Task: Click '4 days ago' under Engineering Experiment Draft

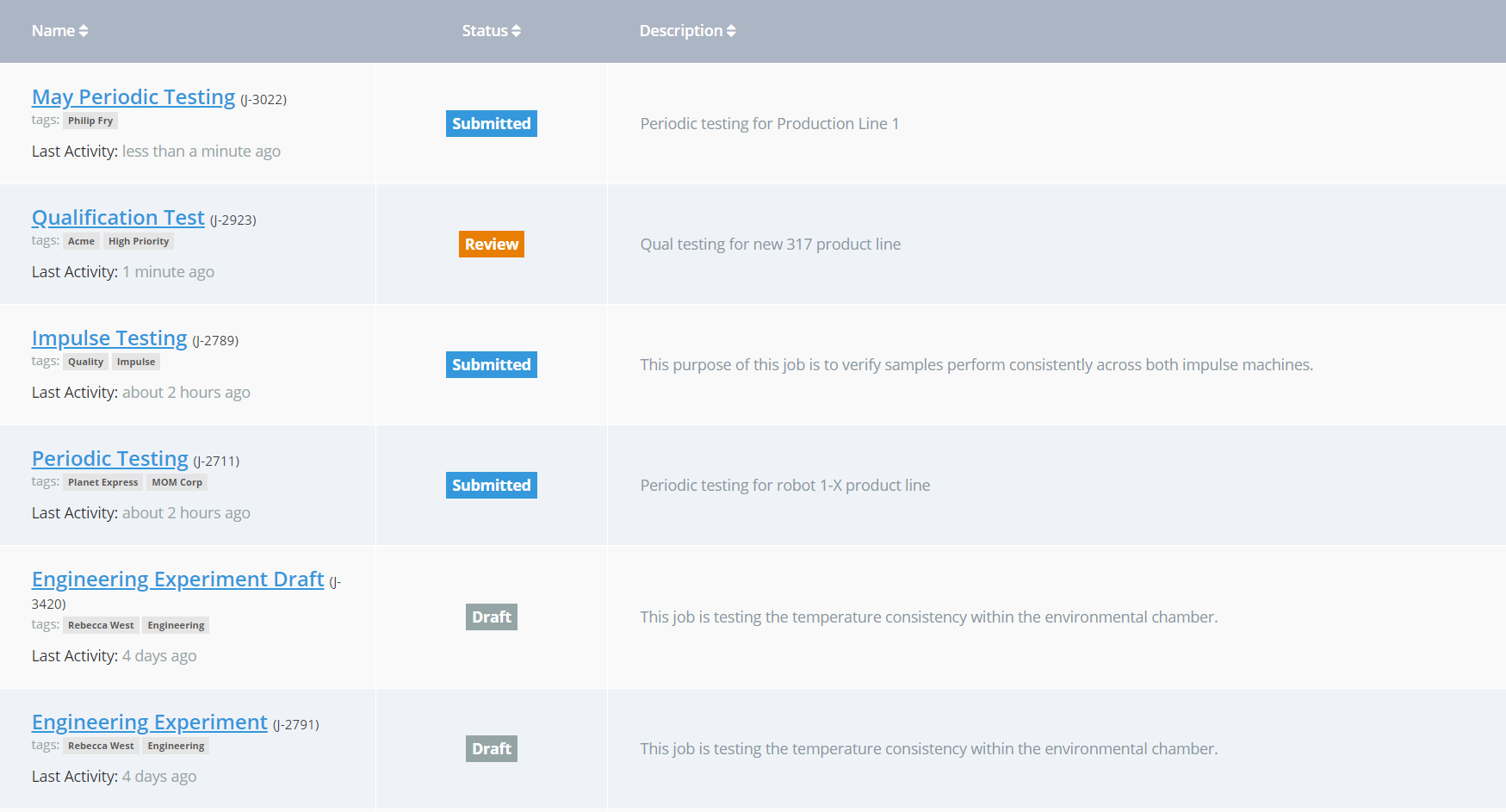Action: coord(159,656)
